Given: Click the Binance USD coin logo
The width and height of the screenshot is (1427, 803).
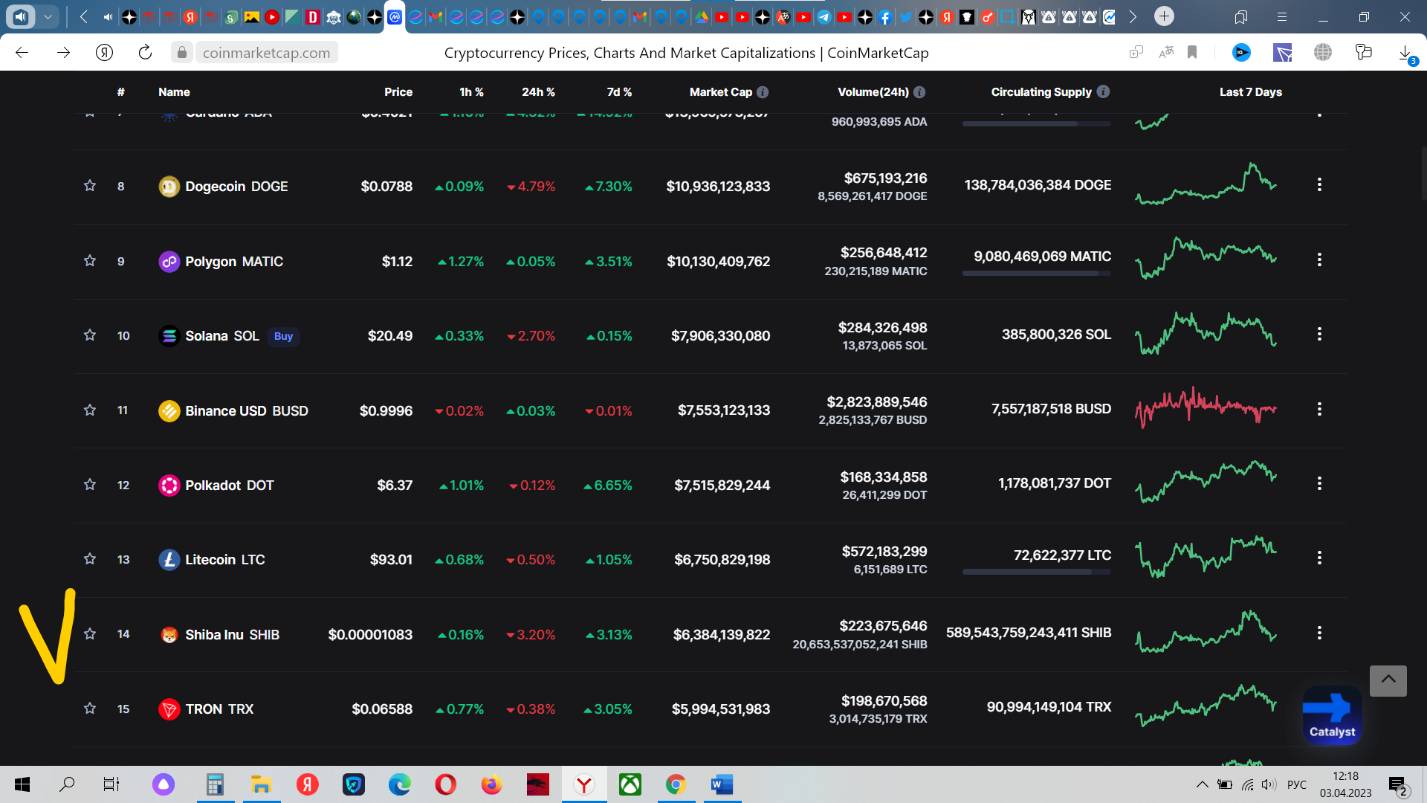Looking at the screenshot, I should 169,411.
